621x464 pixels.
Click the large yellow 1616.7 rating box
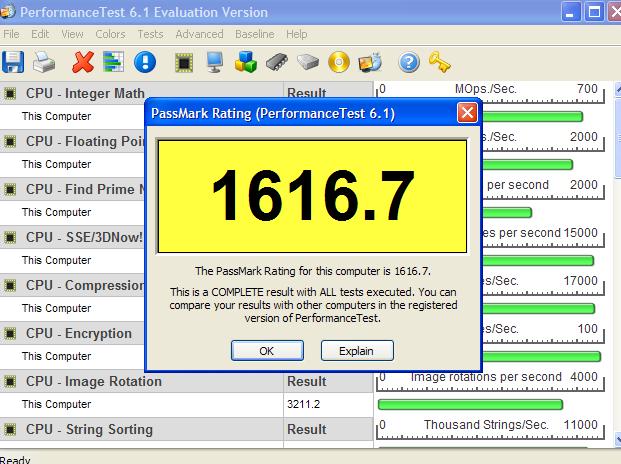tap(312, 196)
